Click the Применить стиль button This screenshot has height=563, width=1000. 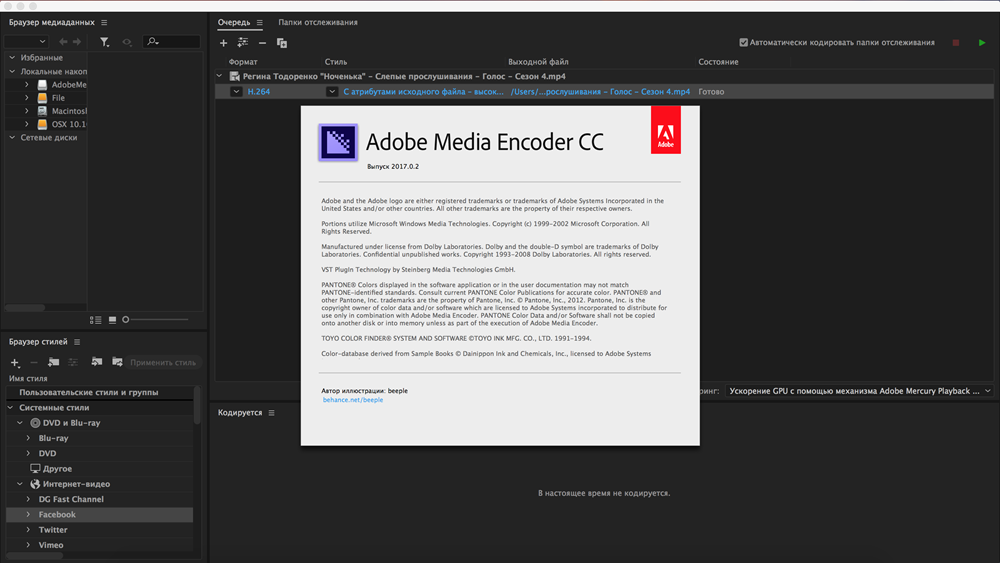[x=163, y=362]
